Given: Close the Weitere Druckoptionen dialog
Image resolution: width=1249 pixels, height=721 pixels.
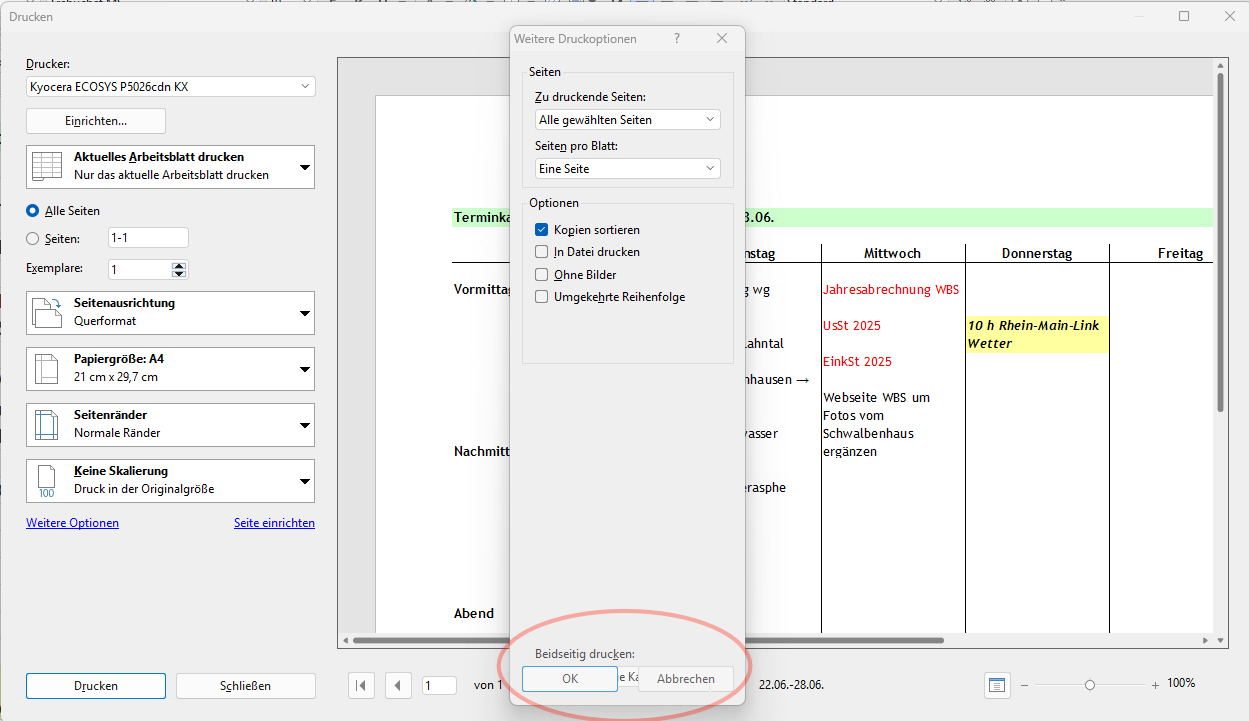Looking at the screenshot, I should coord(722,38).
